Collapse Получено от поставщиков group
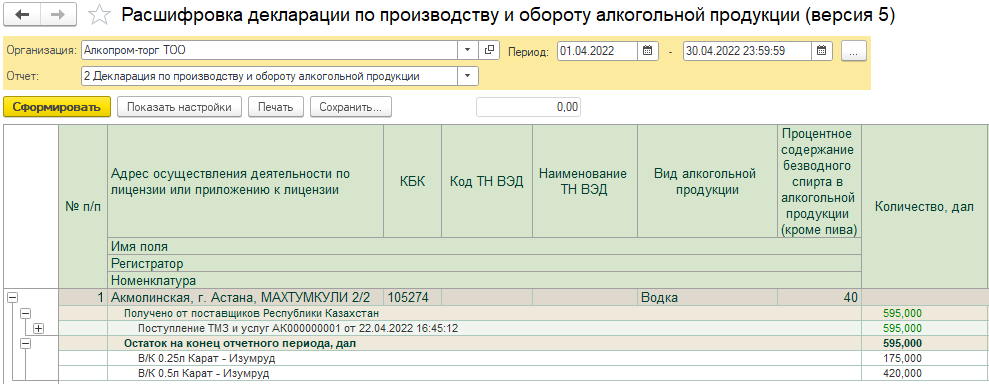 (25, 313)
